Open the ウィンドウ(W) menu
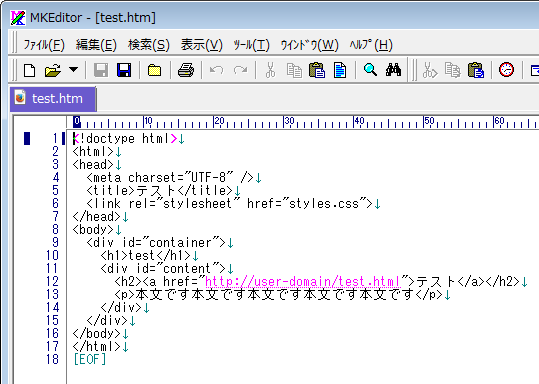The height and width of the screenshot is (384, 539). click(310, 45)
